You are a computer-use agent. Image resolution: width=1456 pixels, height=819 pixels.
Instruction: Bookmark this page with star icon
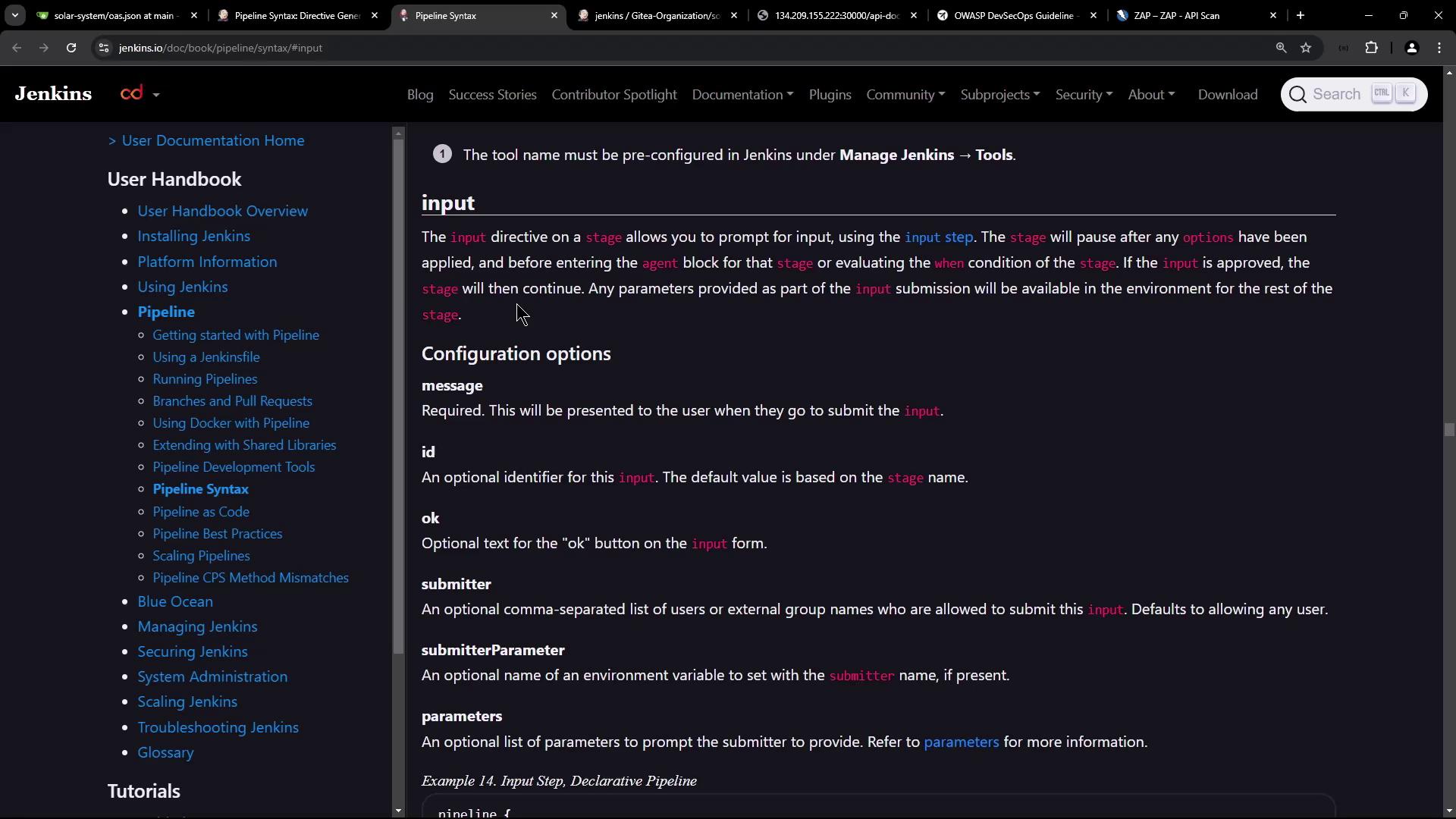point(1306,48)
